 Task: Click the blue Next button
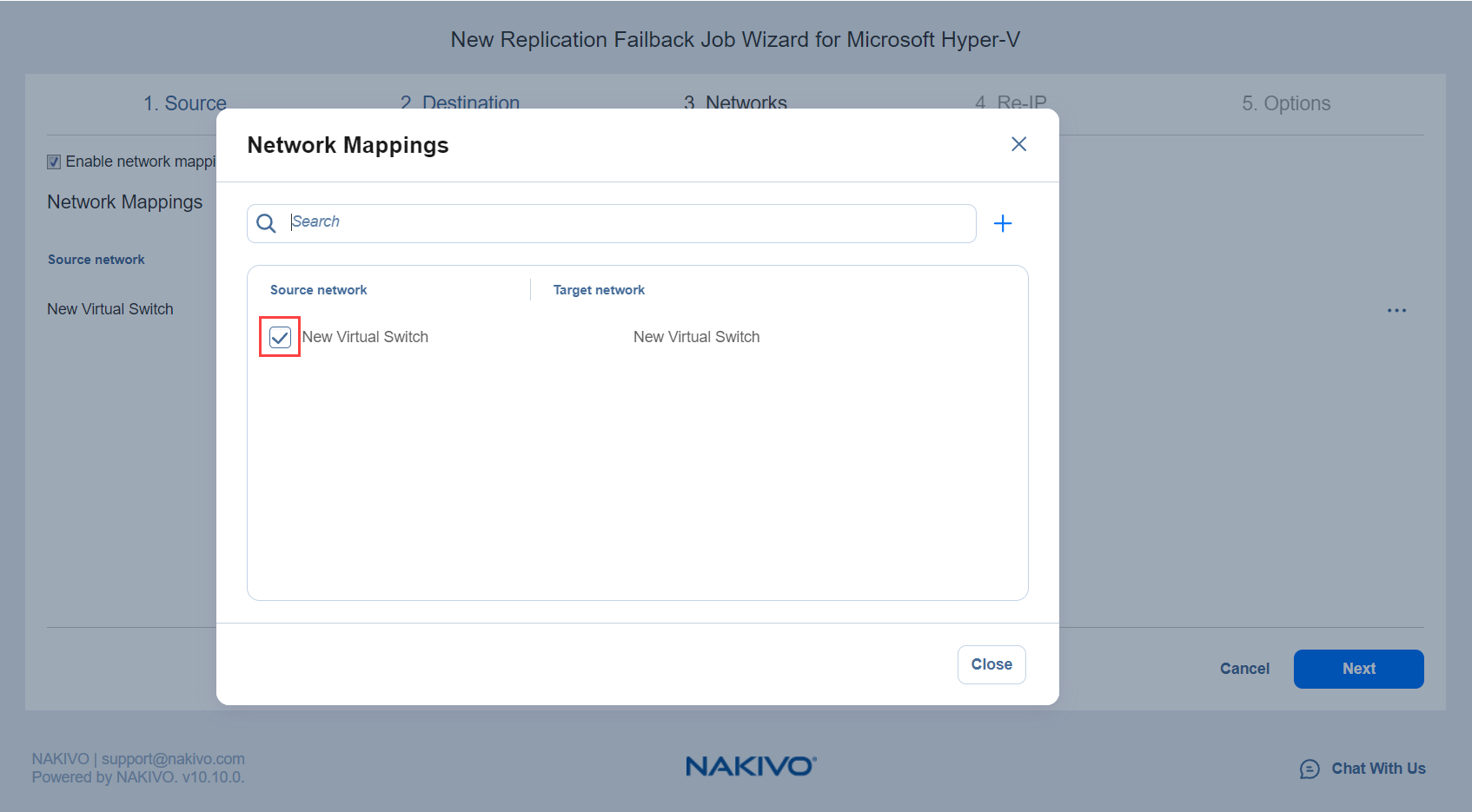pyautogui.click(x=1357, y=669)
